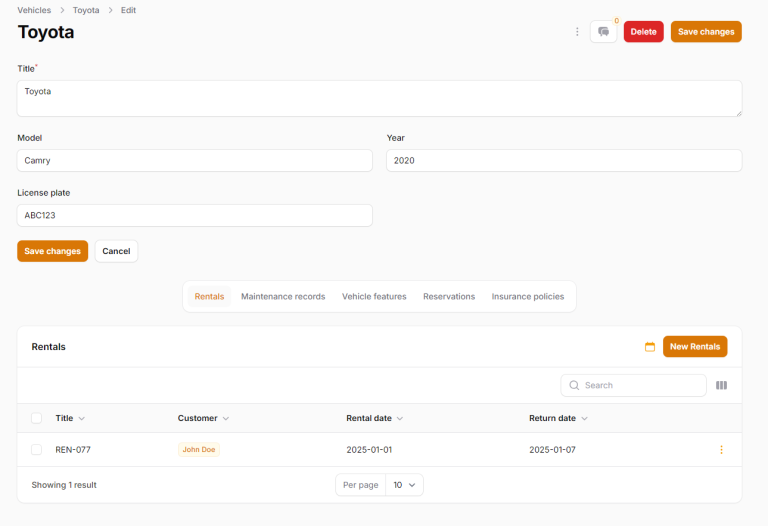Click the red Delete button
Screen dimensions: 768x526
(x=643, y=32)
